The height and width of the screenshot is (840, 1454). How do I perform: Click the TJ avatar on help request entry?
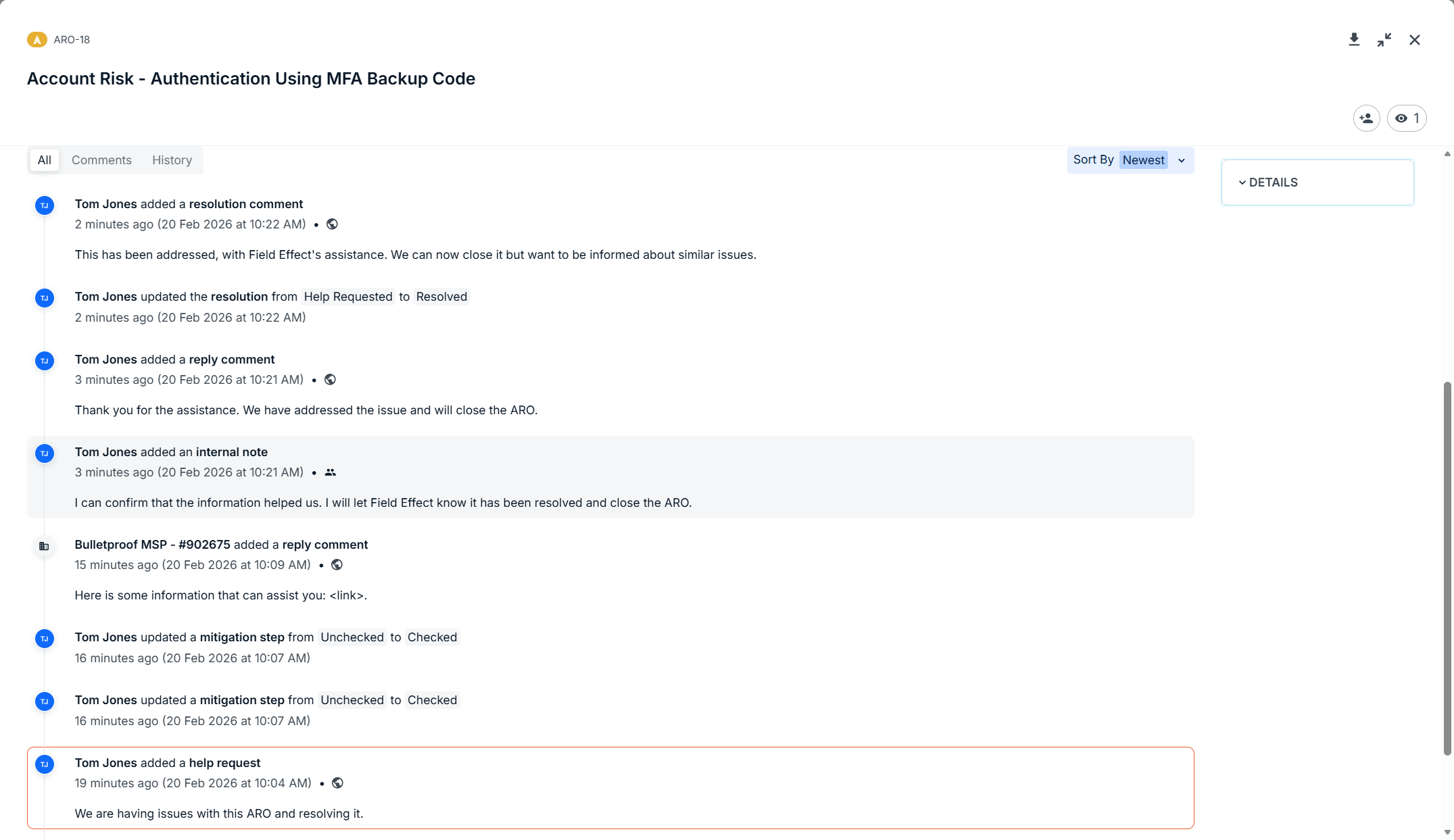pos(44,764)
